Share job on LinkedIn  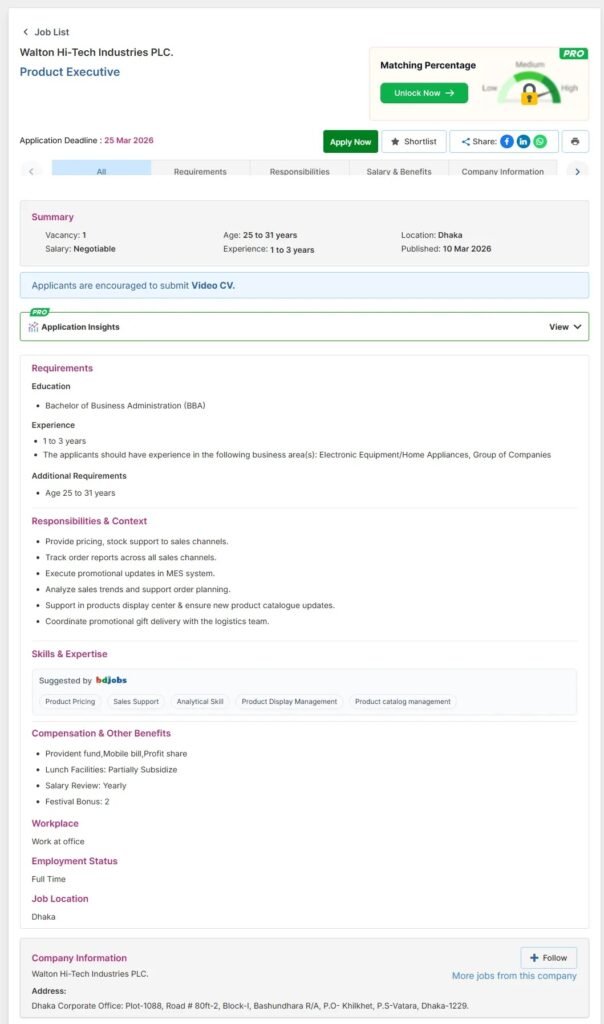point(523,142)
